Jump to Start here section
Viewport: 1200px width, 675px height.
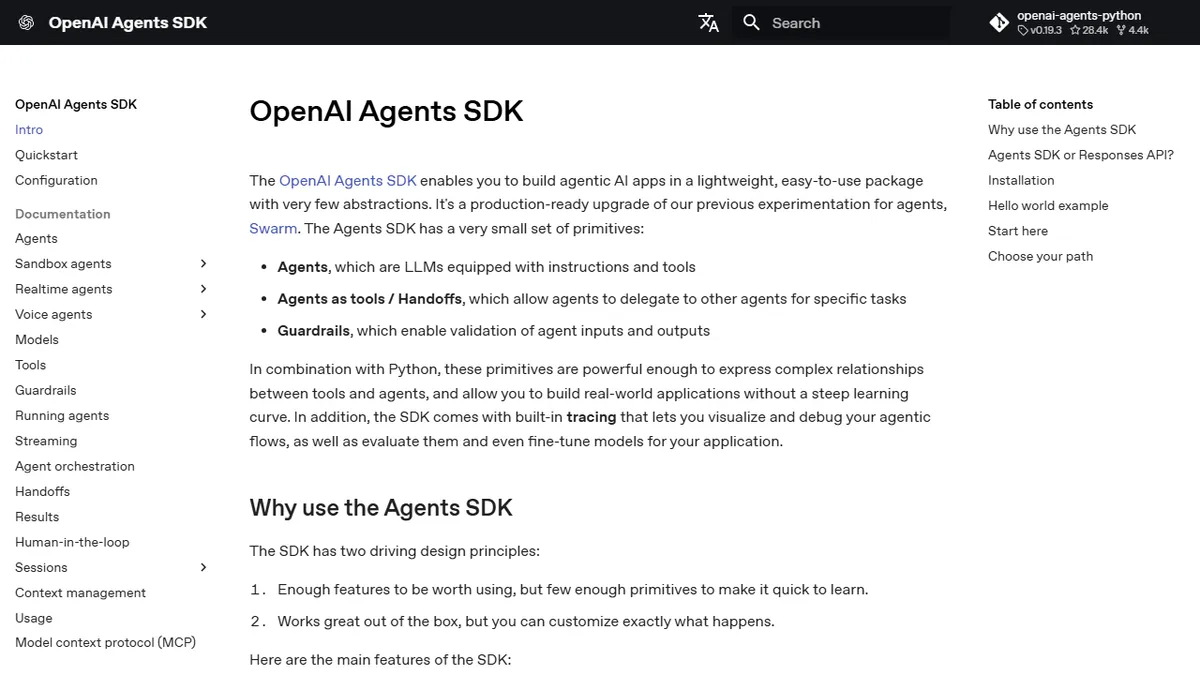click(x=1018, y=231)
